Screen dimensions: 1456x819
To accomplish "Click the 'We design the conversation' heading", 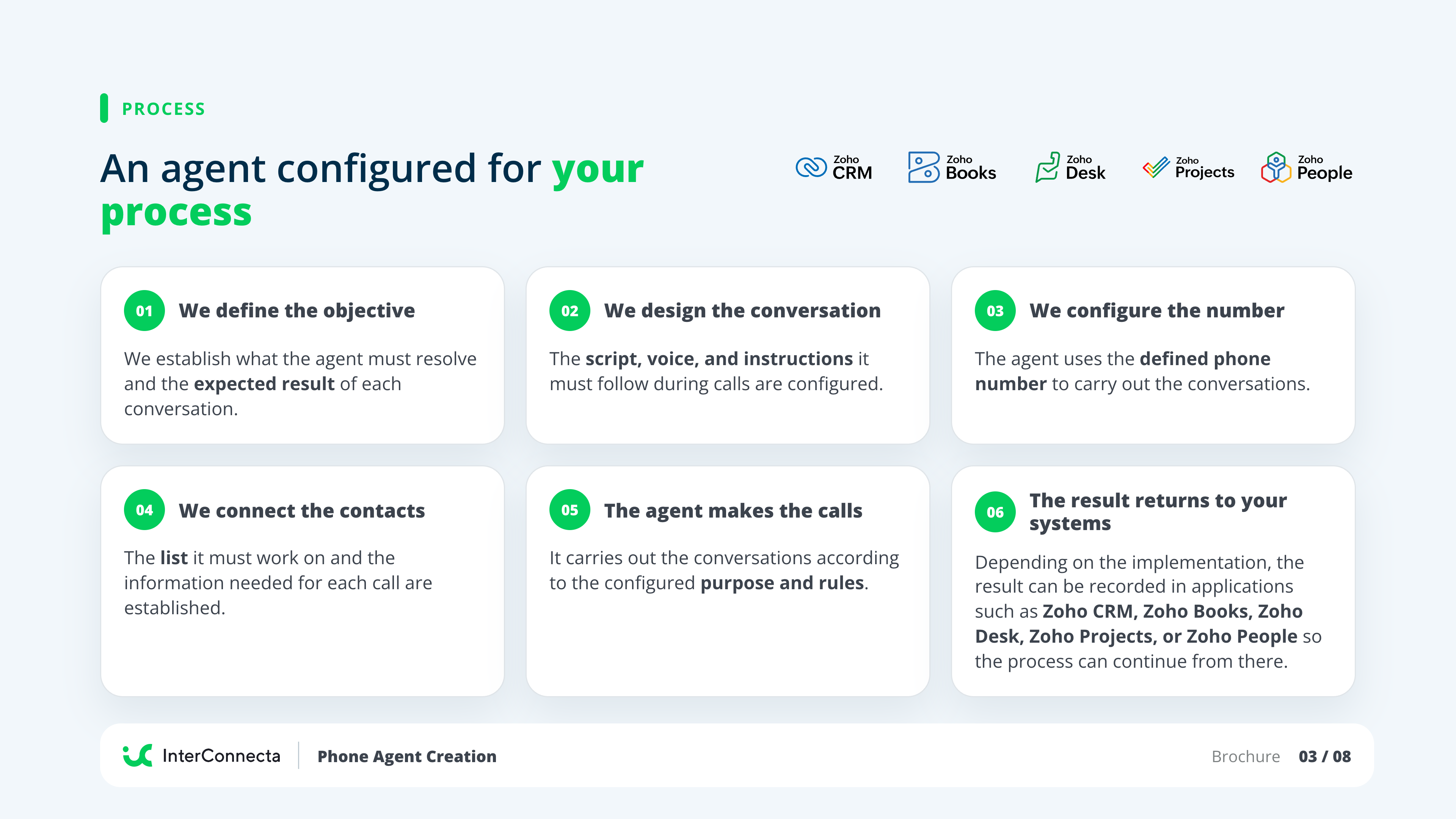I will coord(742,311).
